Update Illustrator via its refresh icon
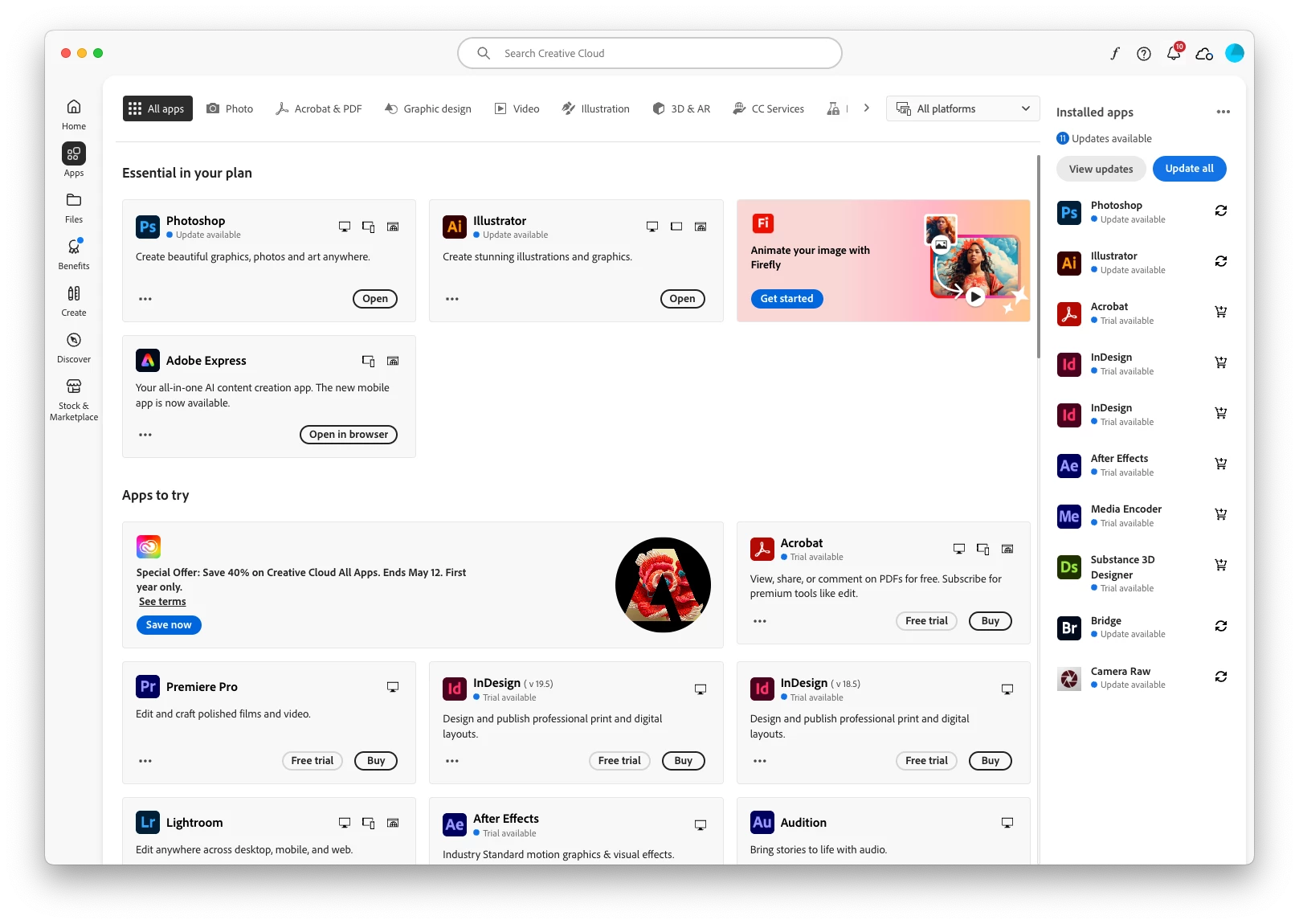Viewport: 1299px width, 924px height. [x=1221, y=261]
